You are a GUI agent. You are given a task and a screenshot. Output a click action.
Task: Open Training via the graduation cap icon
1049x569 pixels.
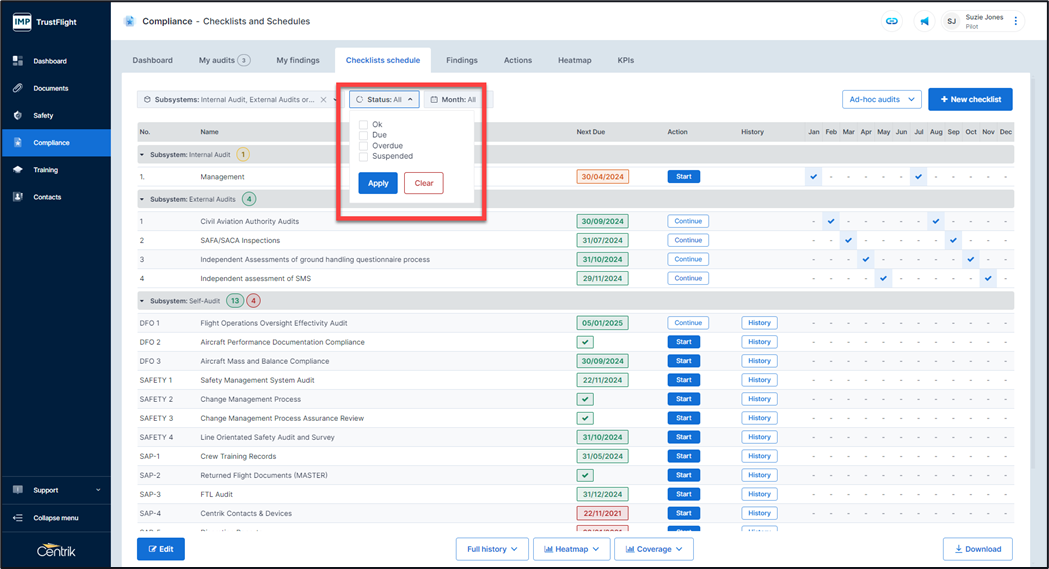pos(18,170)
